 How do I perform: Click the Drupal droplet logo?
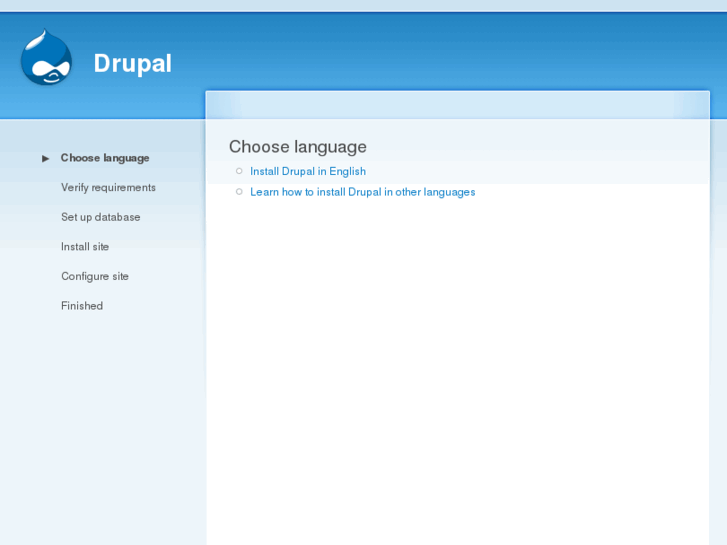coord(46,57)
